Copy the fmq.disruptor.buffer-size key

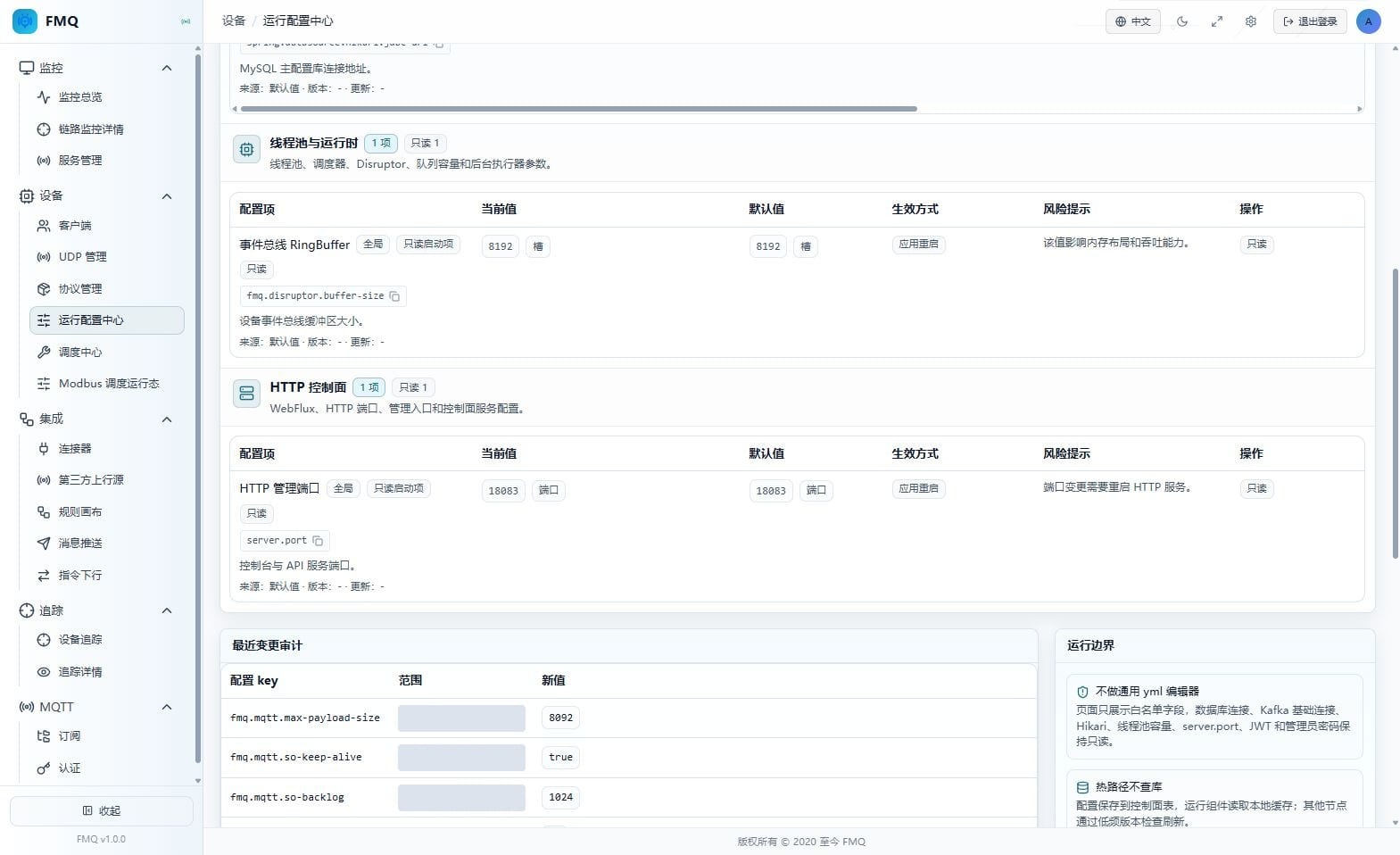tap(394, 296)
